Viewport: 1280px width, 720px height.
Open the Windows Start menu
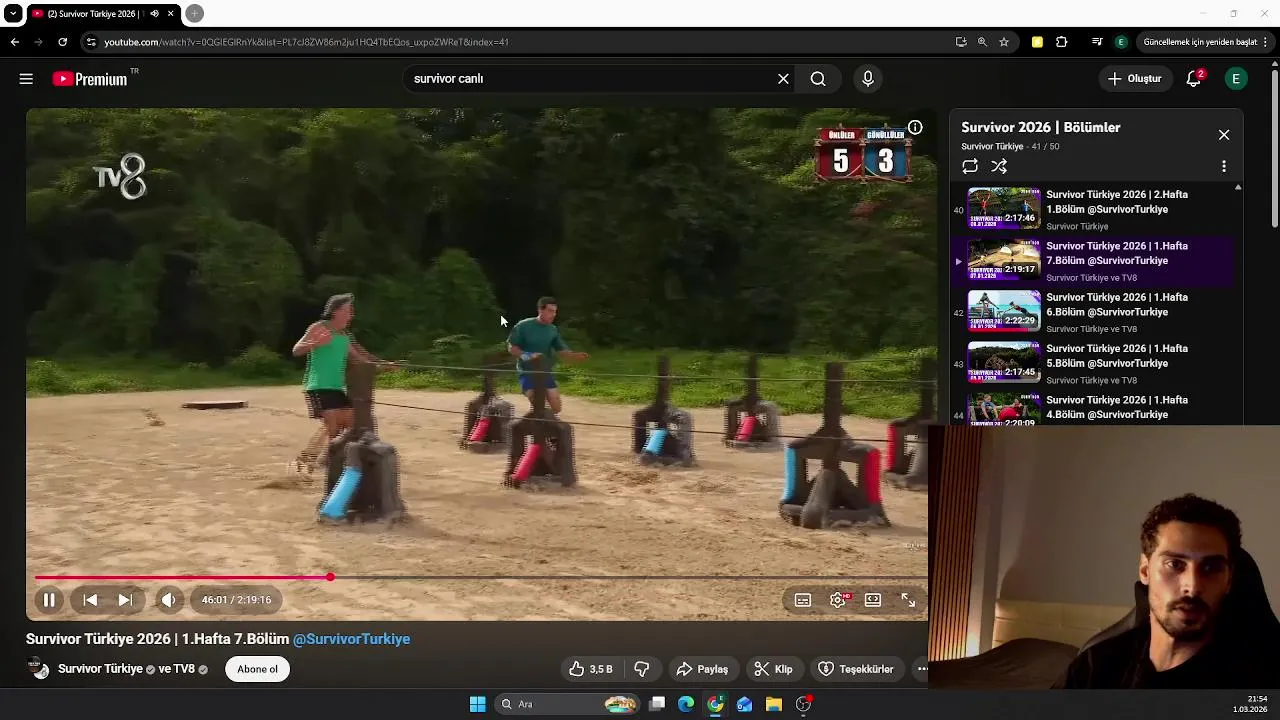coord(478,704)
